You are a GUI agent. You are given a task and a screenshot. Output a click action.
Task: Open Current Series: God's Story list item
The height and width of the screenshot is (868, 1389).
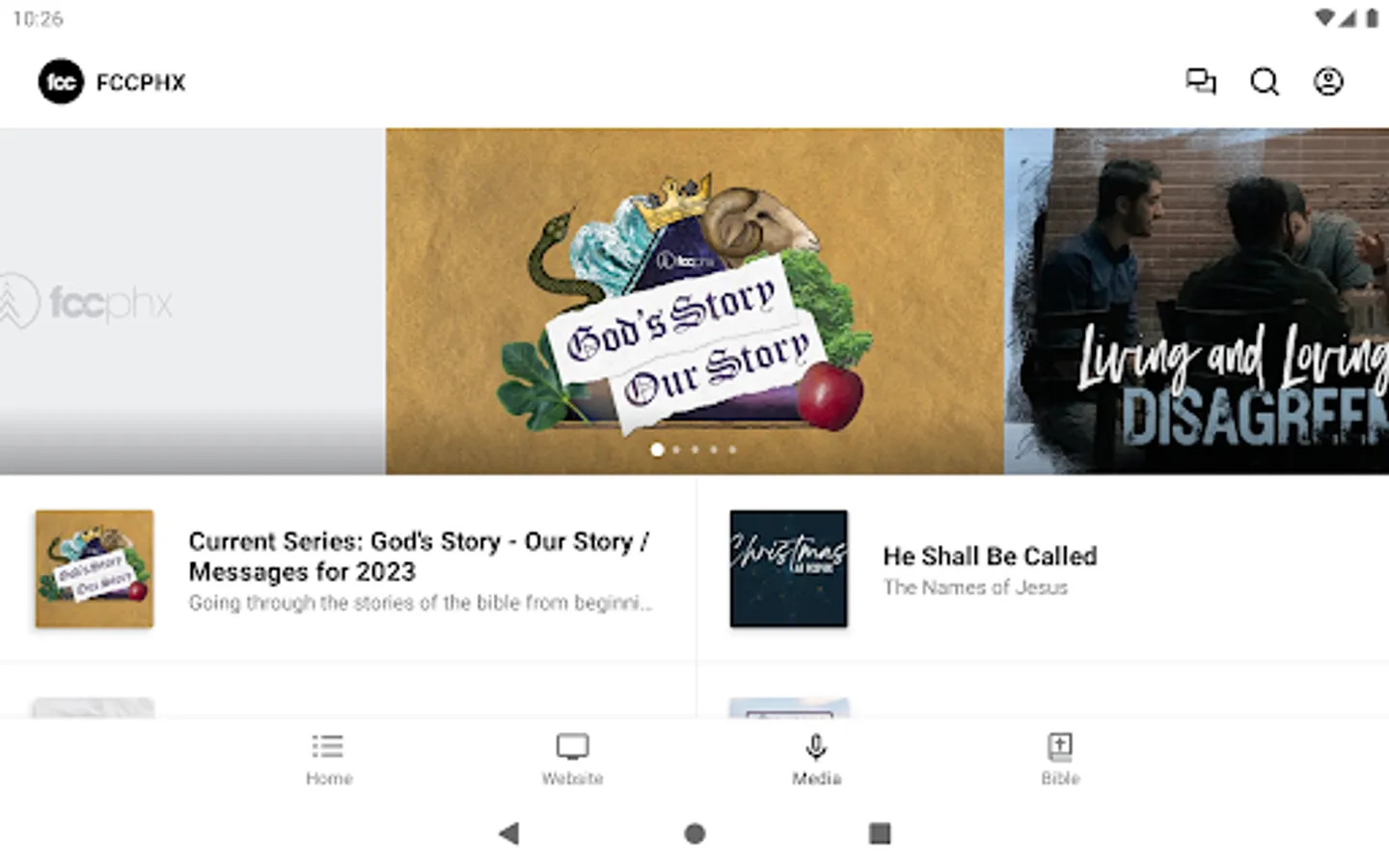347,569
